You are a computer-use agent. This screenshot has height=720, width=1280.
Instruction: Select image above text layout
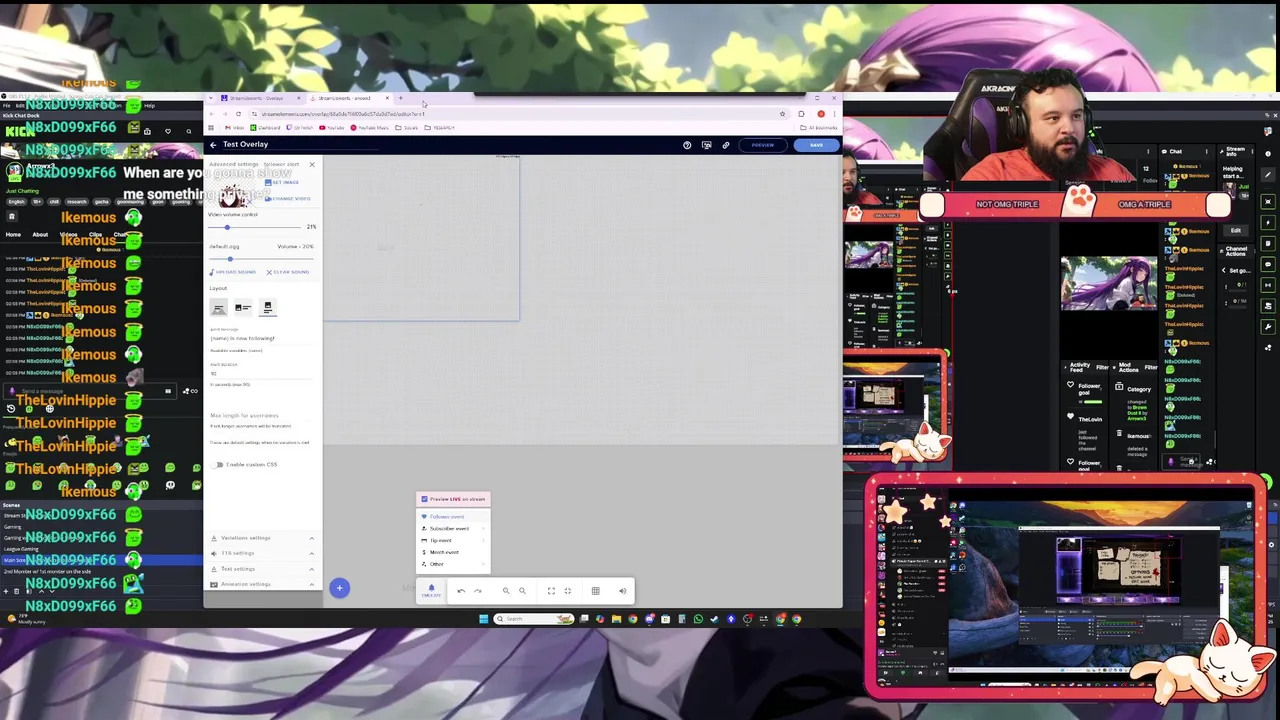pos(267,308)
